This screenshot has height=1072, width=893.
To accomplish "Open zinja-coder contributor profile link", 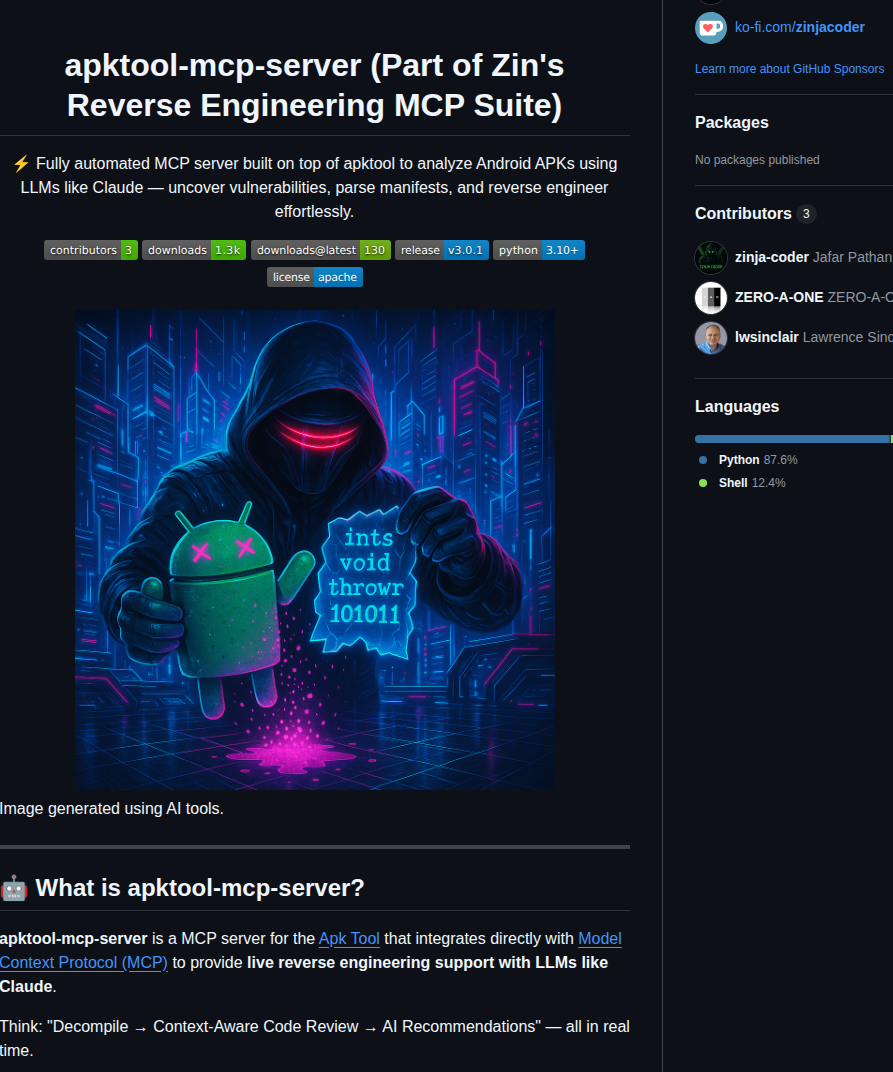I will click(771, 257).
